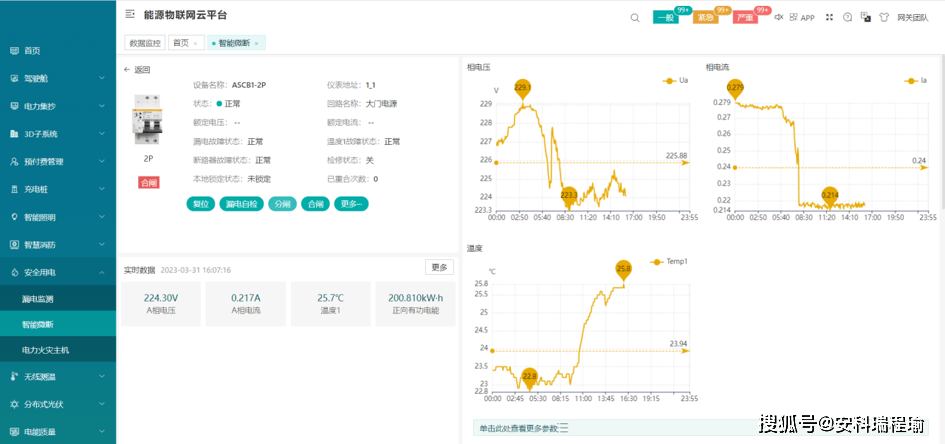
Task: Toggle the Ia series in current legend
Action: click(916, 80)
